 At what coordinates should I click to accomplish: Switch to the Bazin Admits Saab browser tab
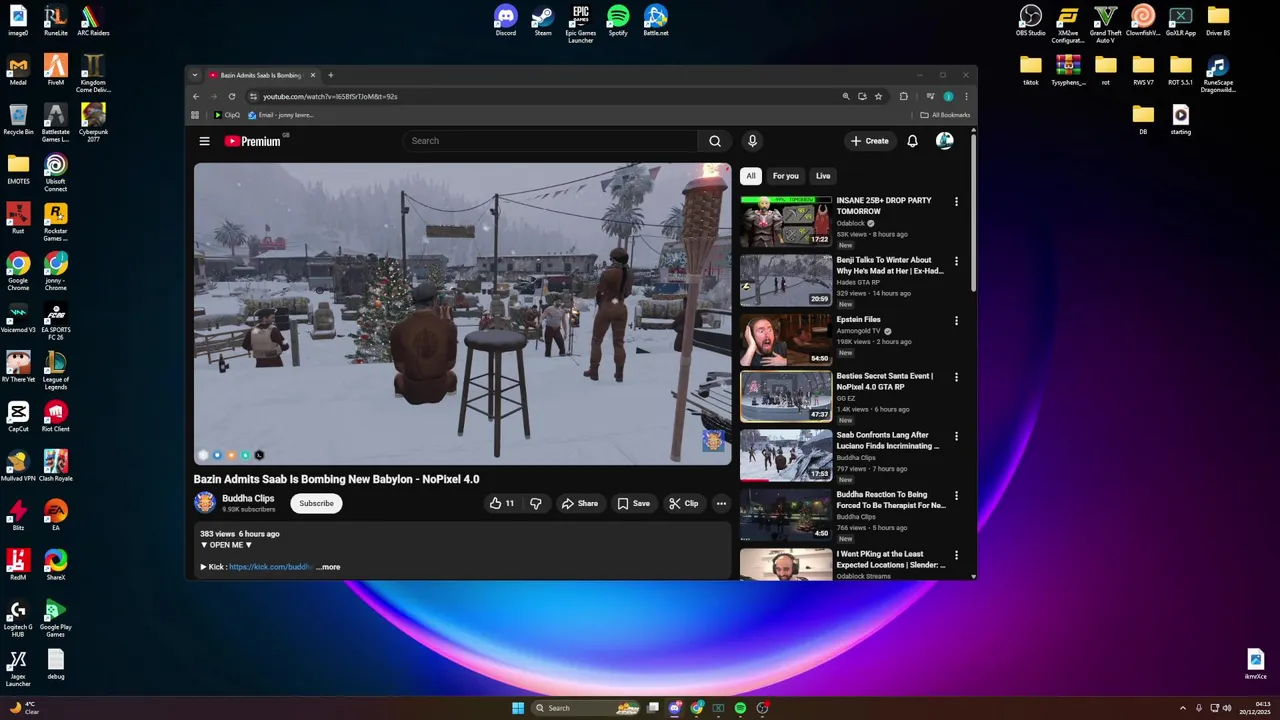pyautogui.click(x=262, y=75)
